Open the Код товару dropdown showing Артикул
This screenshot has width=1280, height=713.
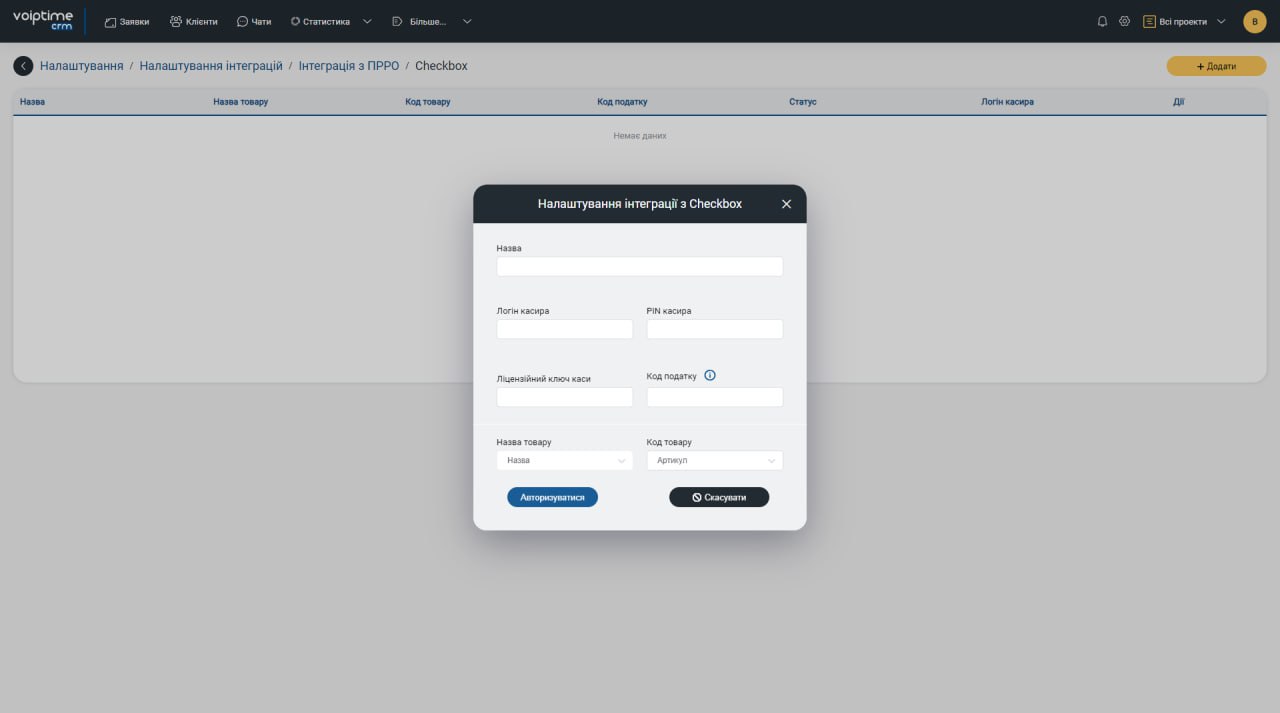pos(715,461)
